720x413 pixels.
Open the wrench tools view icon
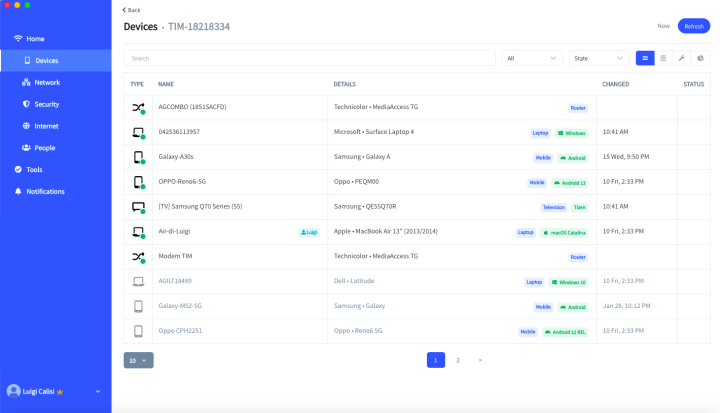[681, 58]
